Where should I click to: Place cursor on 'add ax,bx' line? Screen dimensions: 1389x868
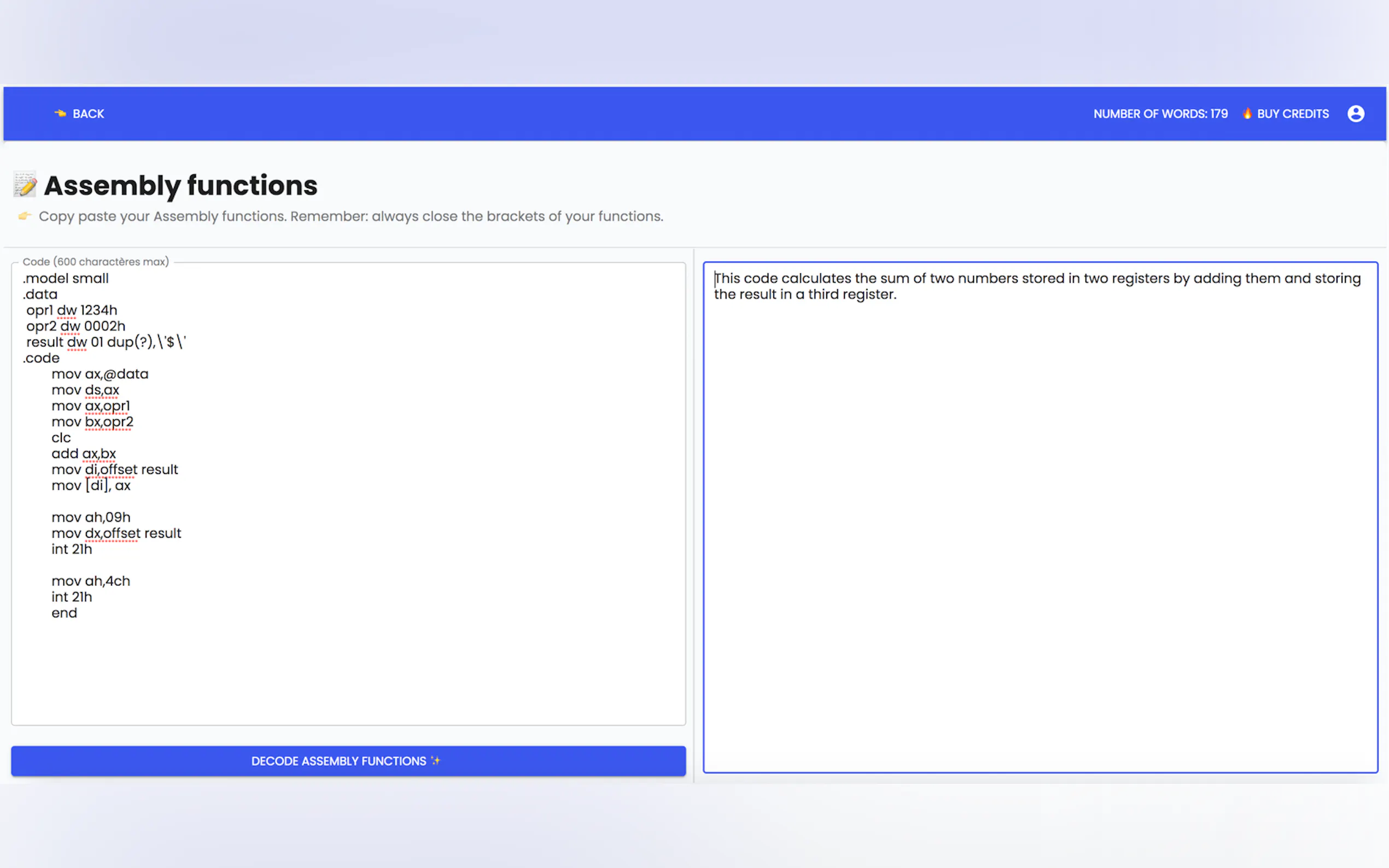84,454
